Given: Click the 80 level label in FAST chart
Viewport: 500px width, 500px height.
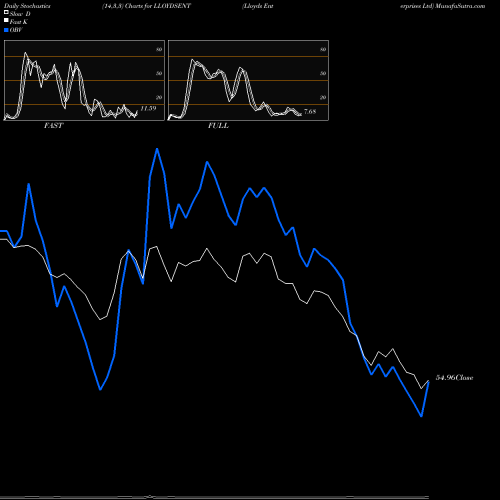Looking at the screenshot, I should point(159,49).
